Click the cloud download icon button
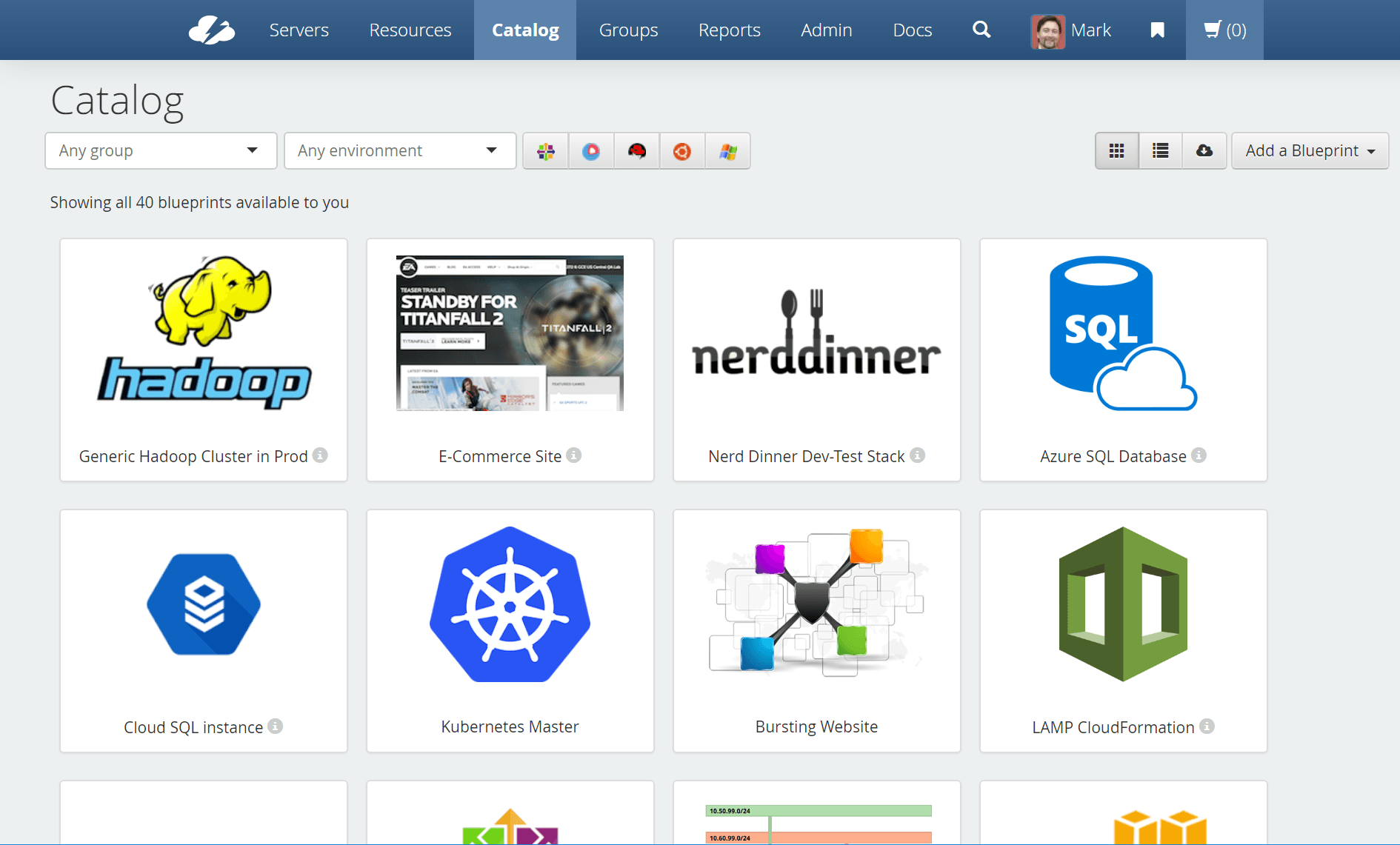Image resolution: width=1400 pixels, height=845 pixels. point(1204,151)
